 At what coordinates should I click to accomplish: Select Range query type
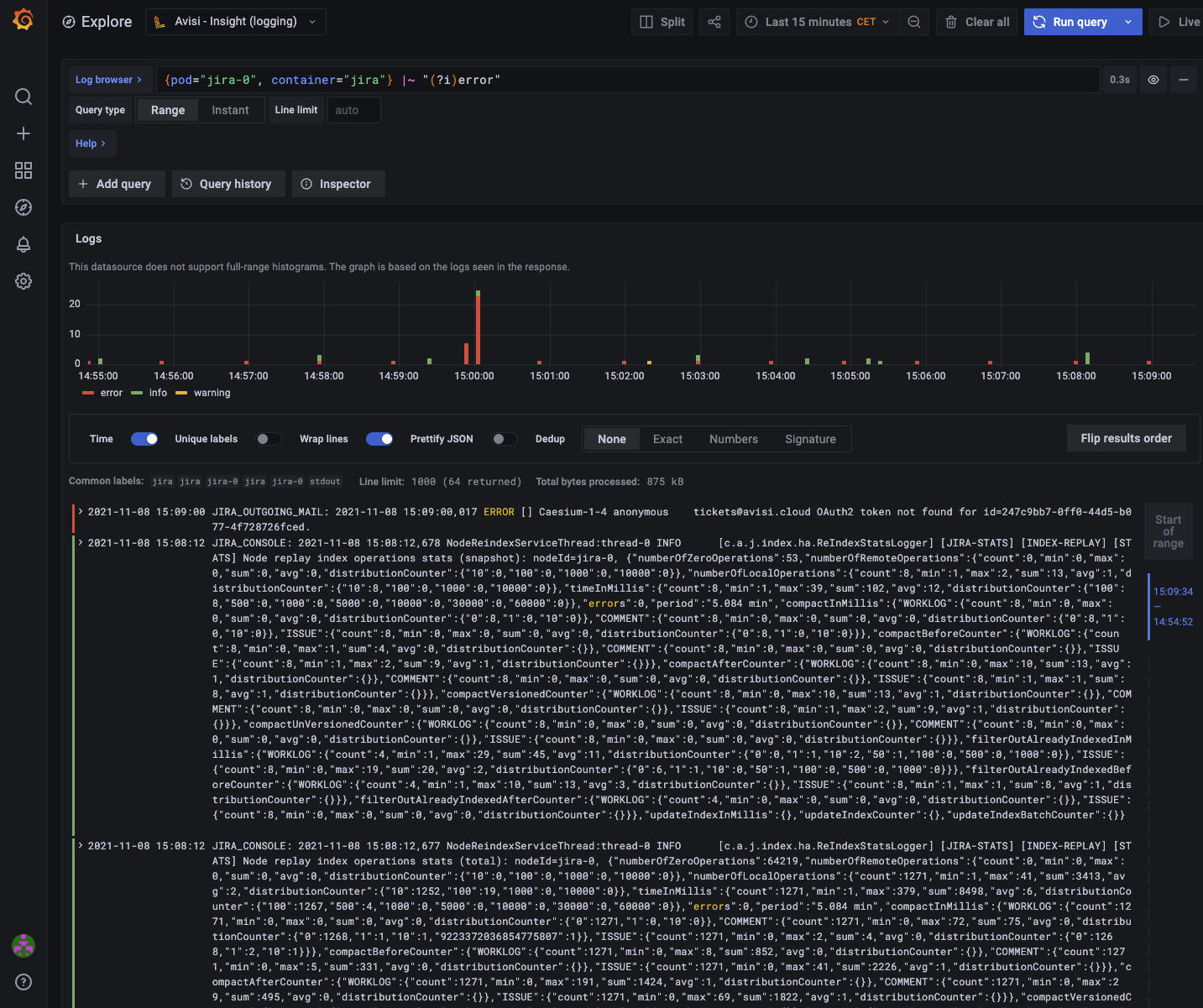168,110
